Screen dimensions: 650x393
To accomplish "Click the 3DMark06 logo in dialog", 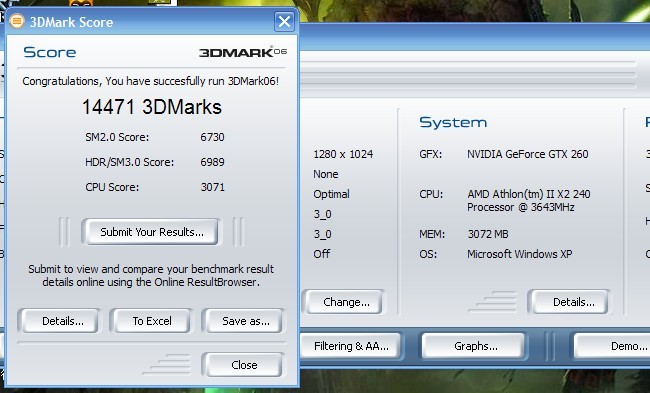I will pos(243,52).
